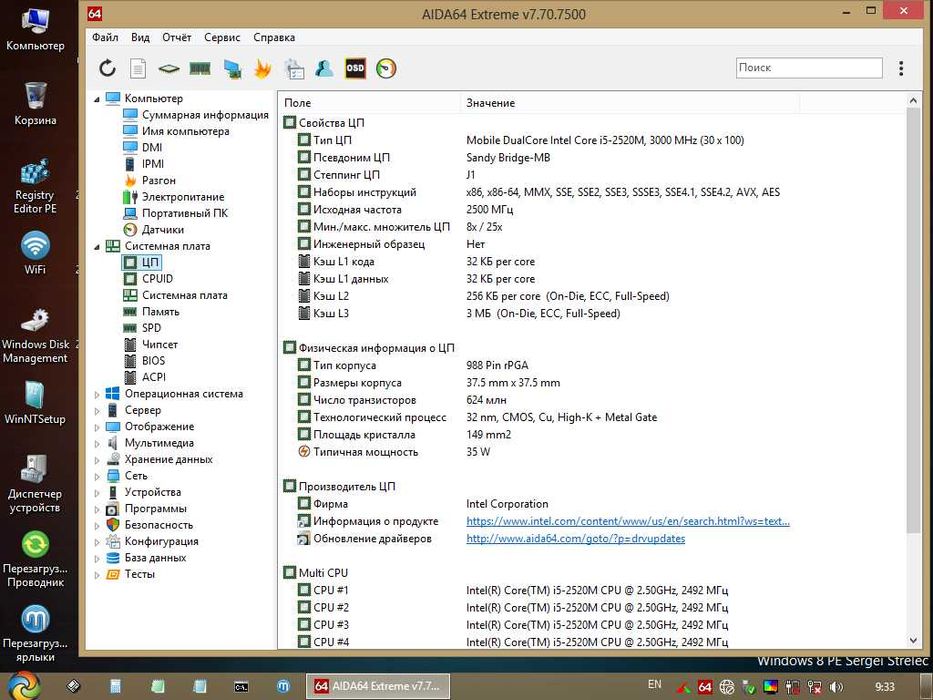
Task: Click the network monitor toolbar icon
Action: [x=232, y=68]
